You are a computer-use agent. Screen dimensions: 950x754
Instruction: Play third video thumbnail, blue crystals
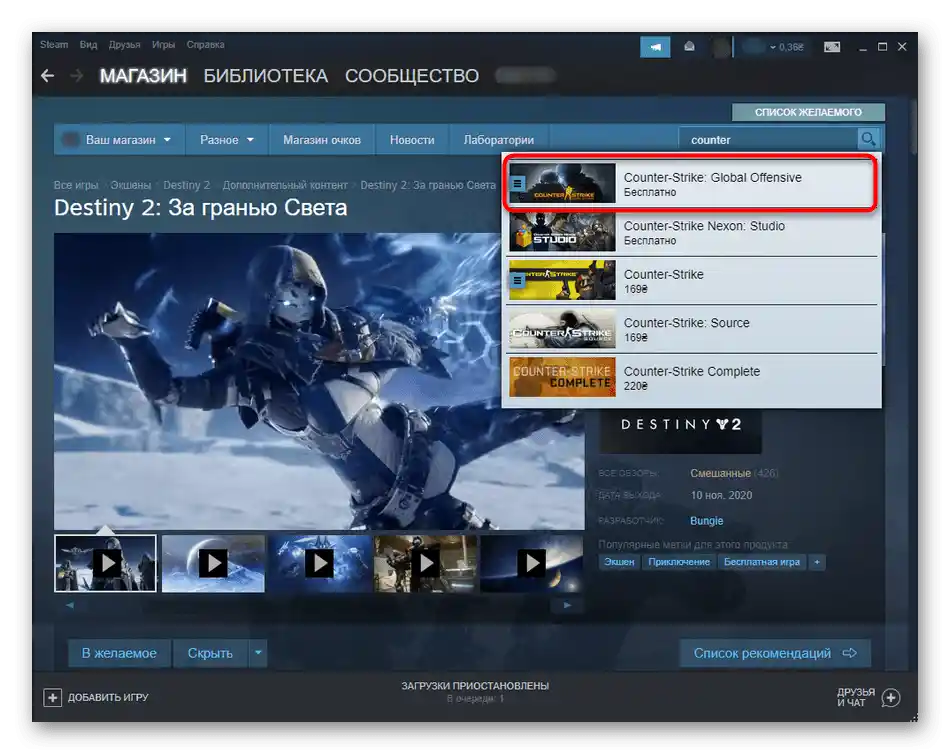click(320, 563)
